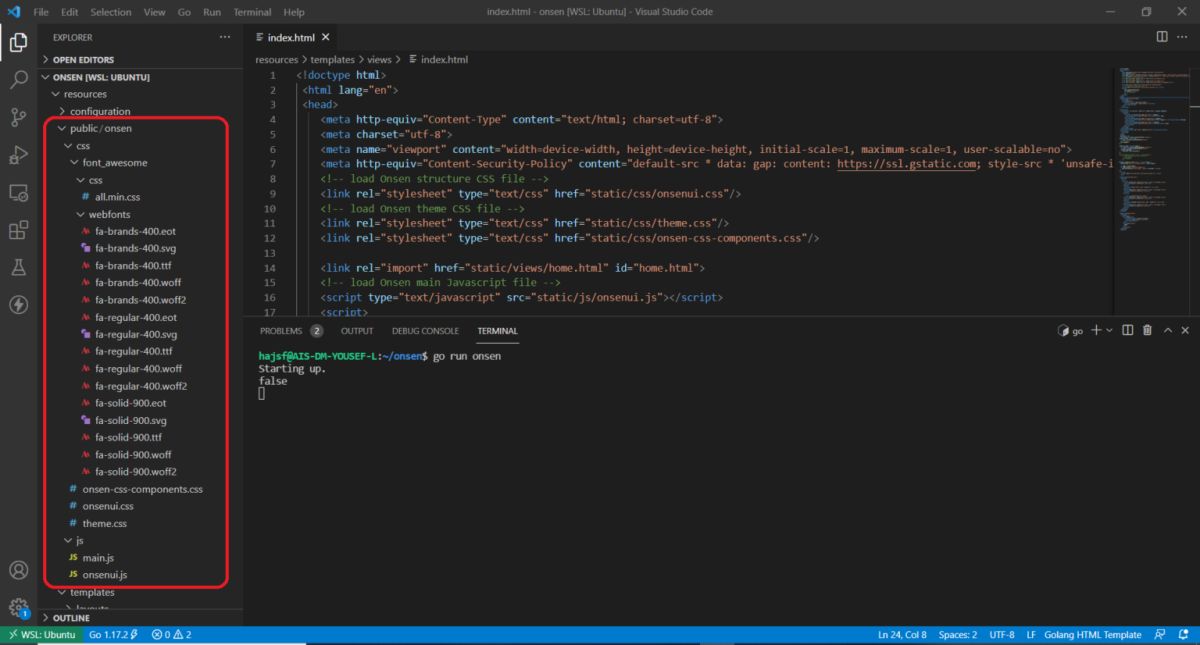
Task: Change indentation via Spaces: 2
Action: coord(958,635)
